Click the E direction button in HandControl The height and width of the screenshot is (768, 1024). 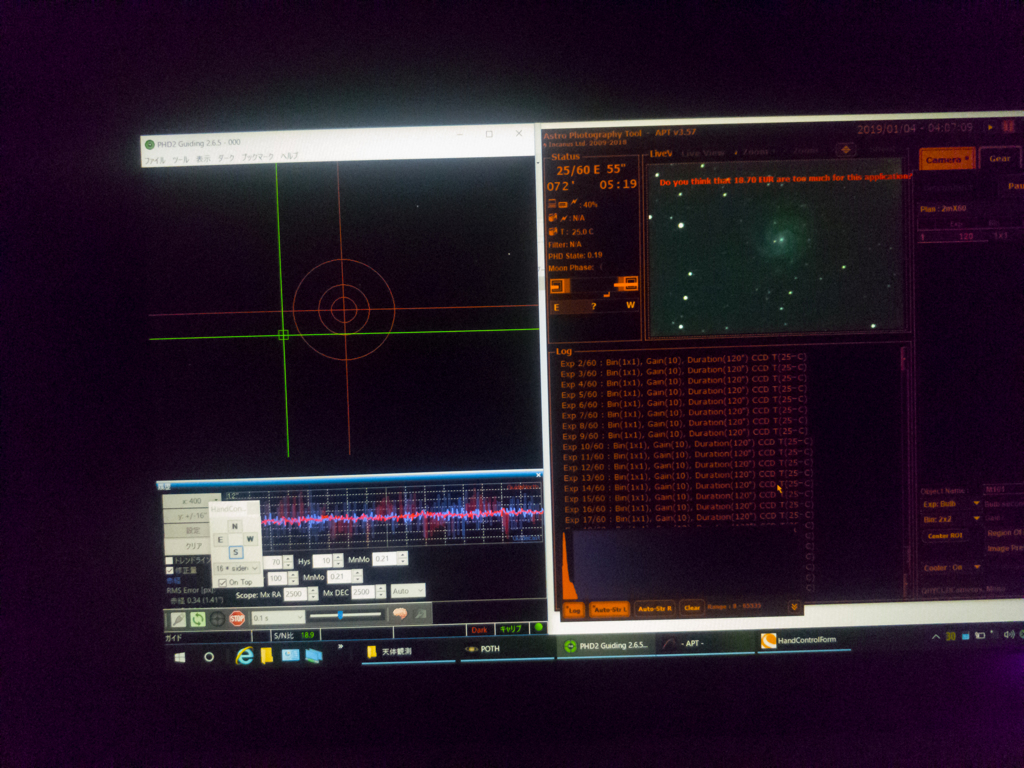click(221, 539)
